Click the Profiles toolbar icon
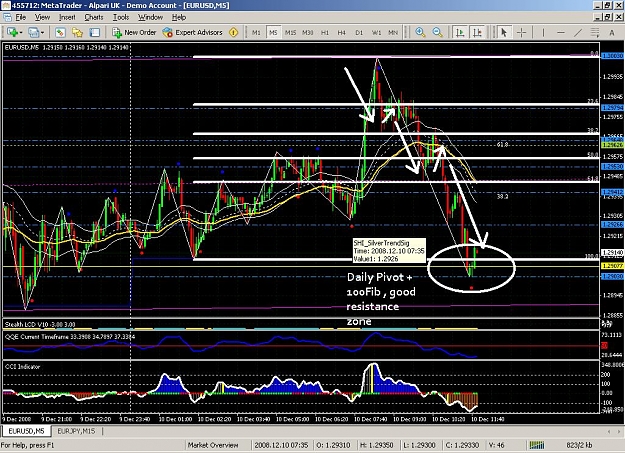The image size is (625, 453). [33, 32]
